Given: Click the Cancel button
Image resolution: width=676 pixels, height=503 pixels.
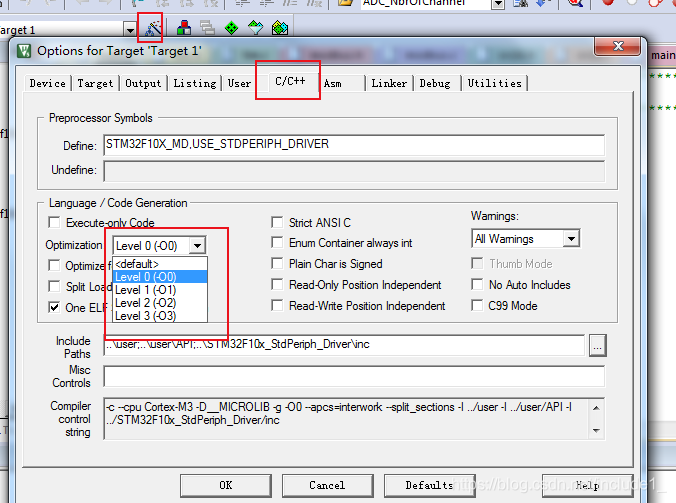Looking at the screenshot, I should pyautogui.click(x=327, y=485).
